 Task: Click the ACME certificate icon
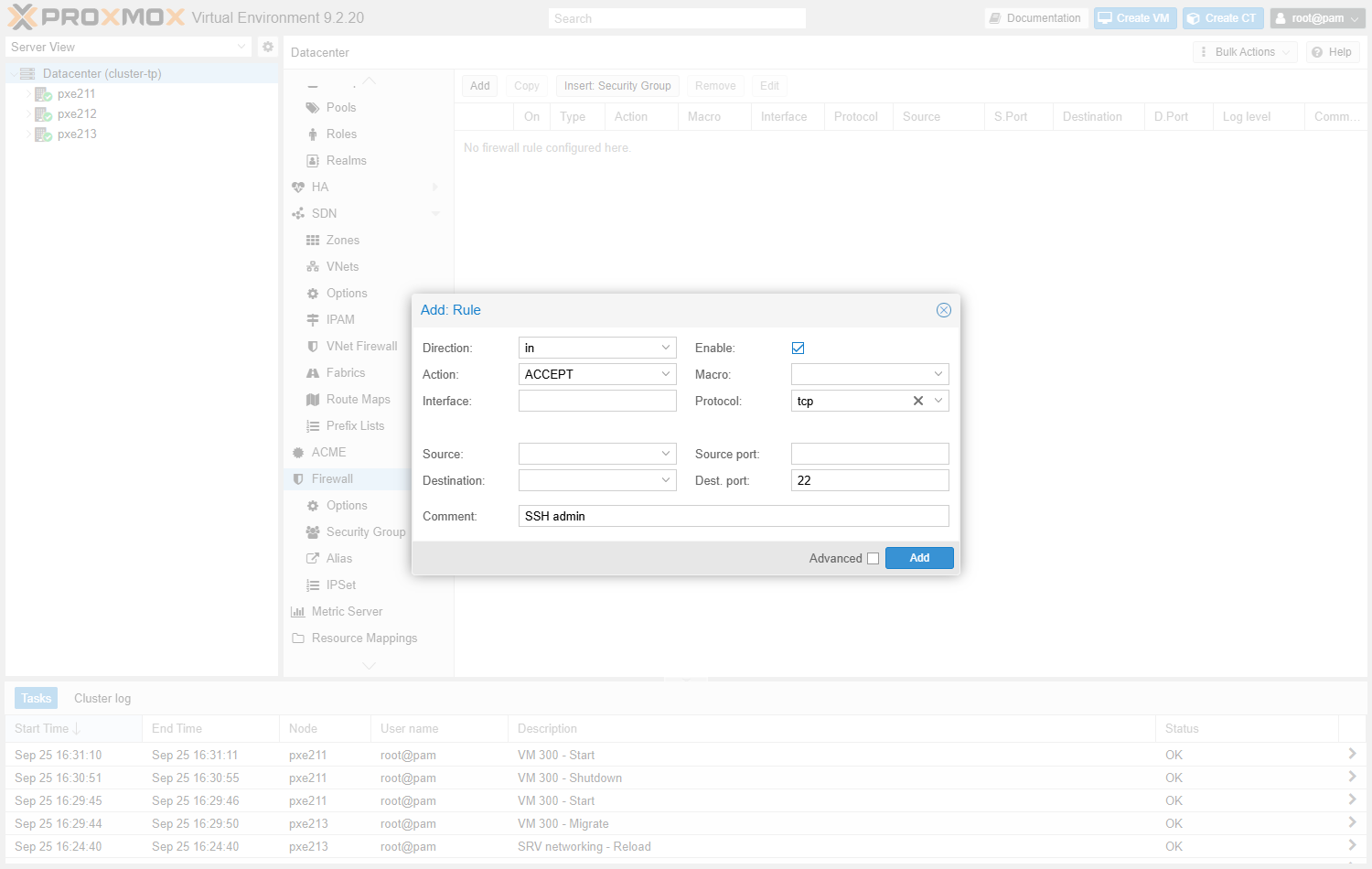pyautogui.click(x=298, y=453)
